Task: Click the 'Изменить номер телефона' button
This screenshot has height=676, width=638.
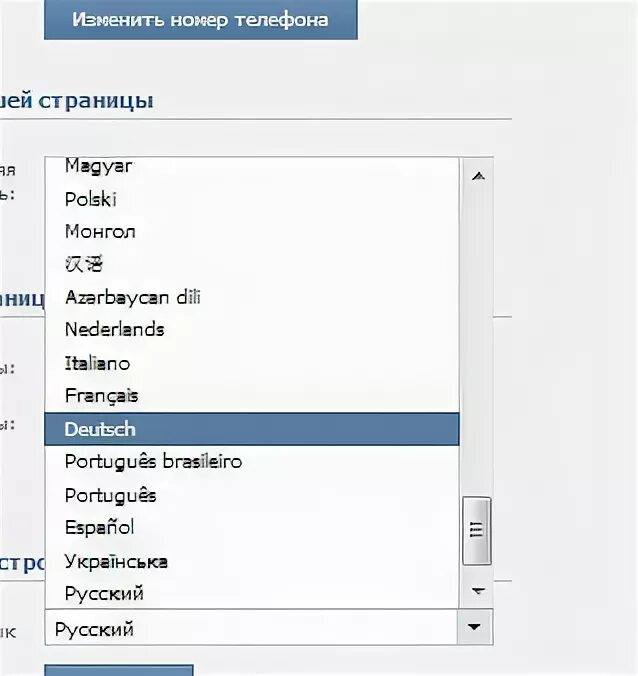Action: [201, 19]
